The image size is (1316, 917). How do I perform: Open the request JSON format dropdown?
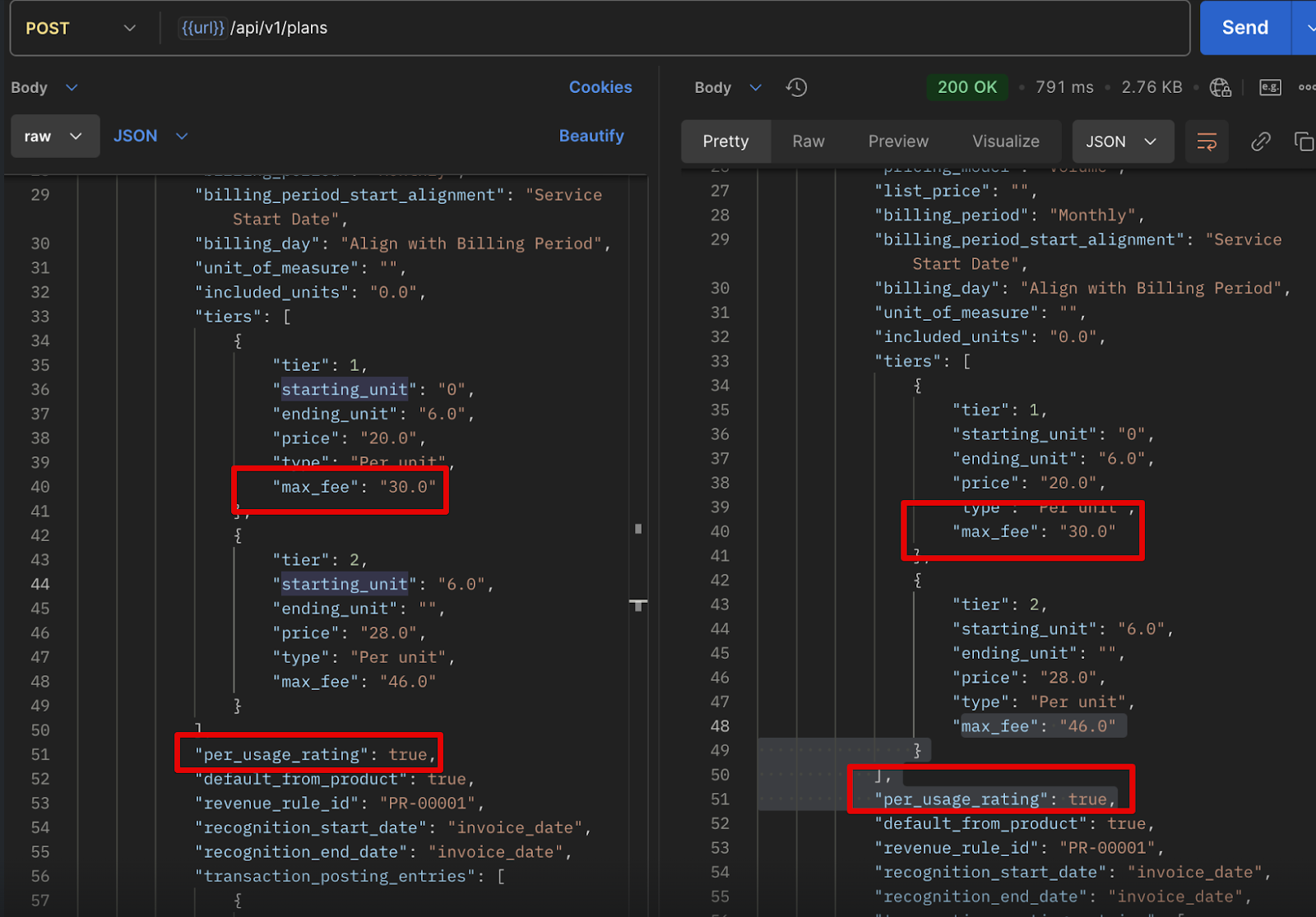click(151, 136)
